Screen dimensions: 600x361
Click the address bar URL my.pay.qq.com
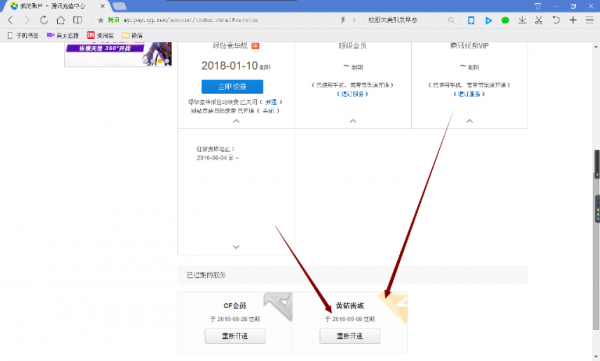tap(191, 20)
